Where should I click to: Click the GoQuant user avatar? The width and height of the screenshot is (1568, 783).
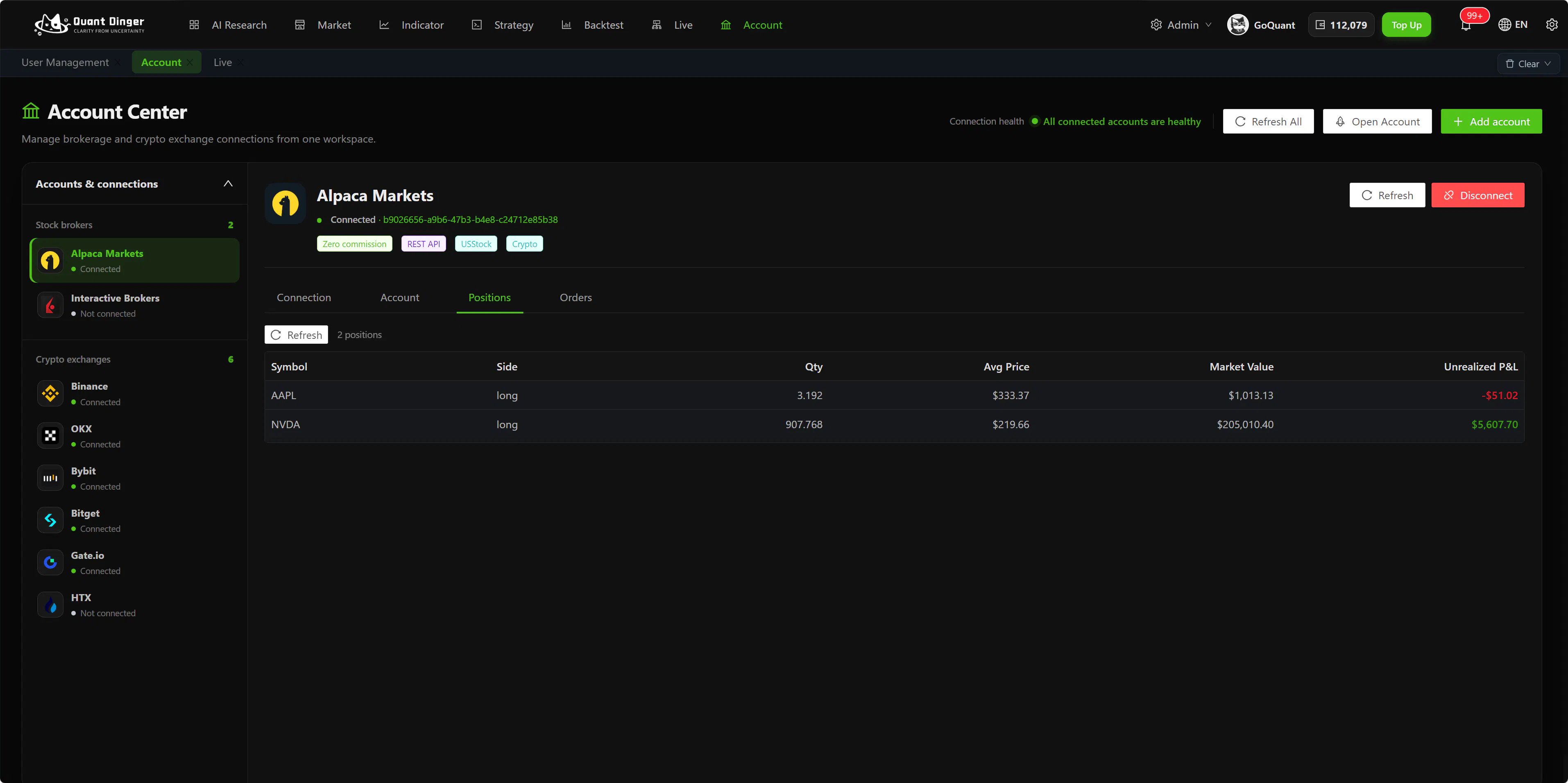click(x=1237, y=25)
